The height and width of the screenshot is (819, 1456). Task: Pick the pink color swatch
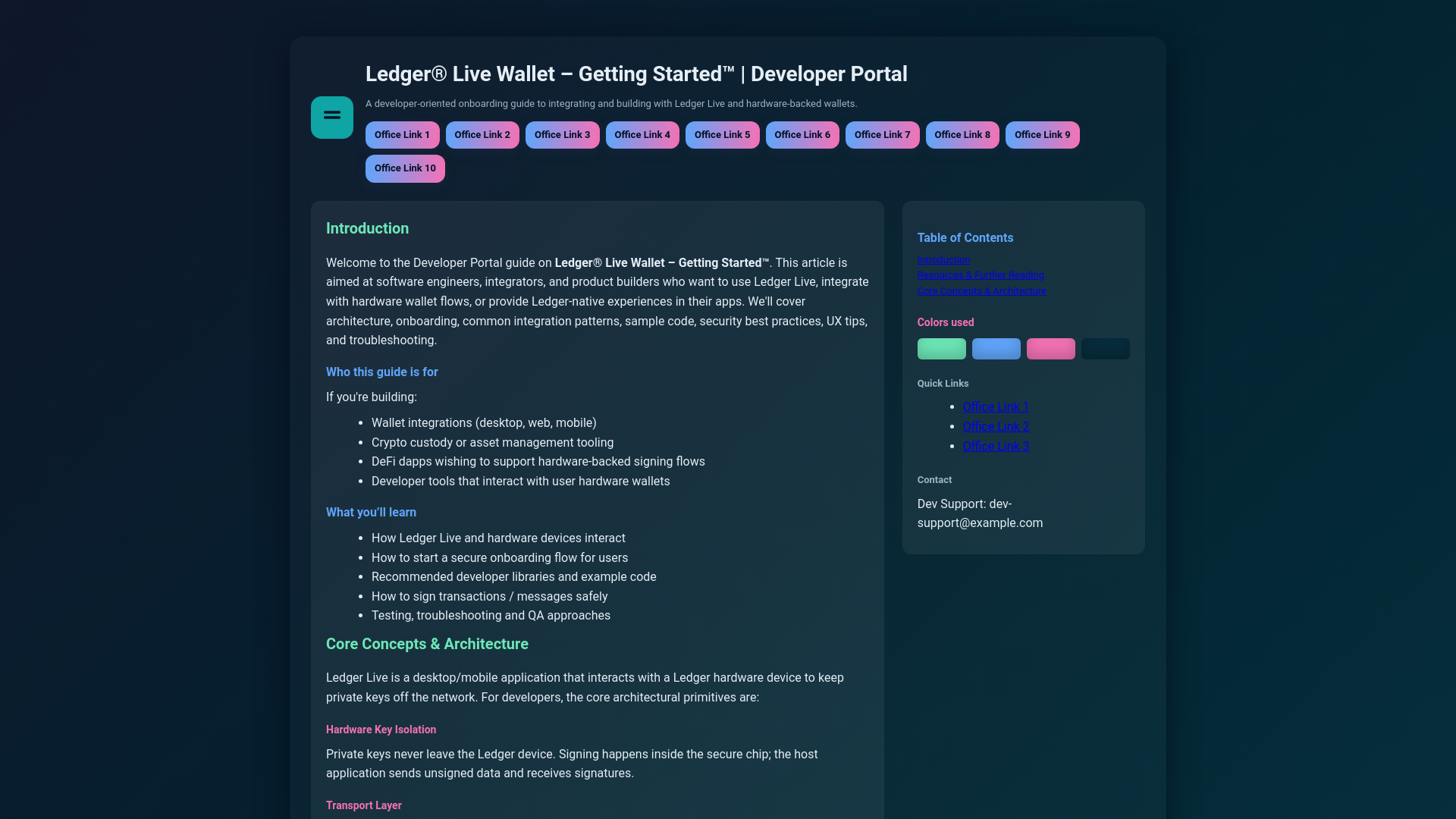(1051, 349)
